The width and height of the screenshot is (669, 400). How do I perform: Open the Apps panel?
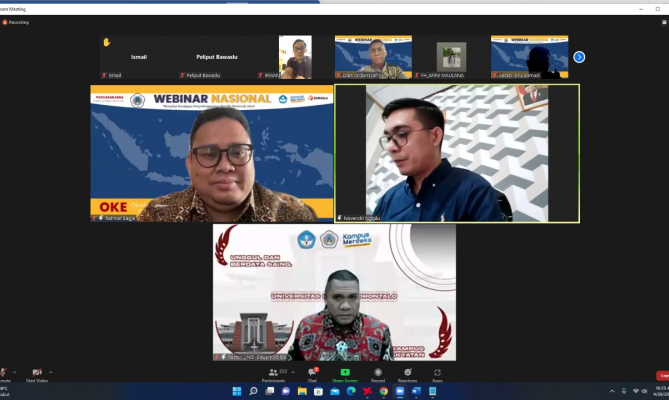coord(437,373)
